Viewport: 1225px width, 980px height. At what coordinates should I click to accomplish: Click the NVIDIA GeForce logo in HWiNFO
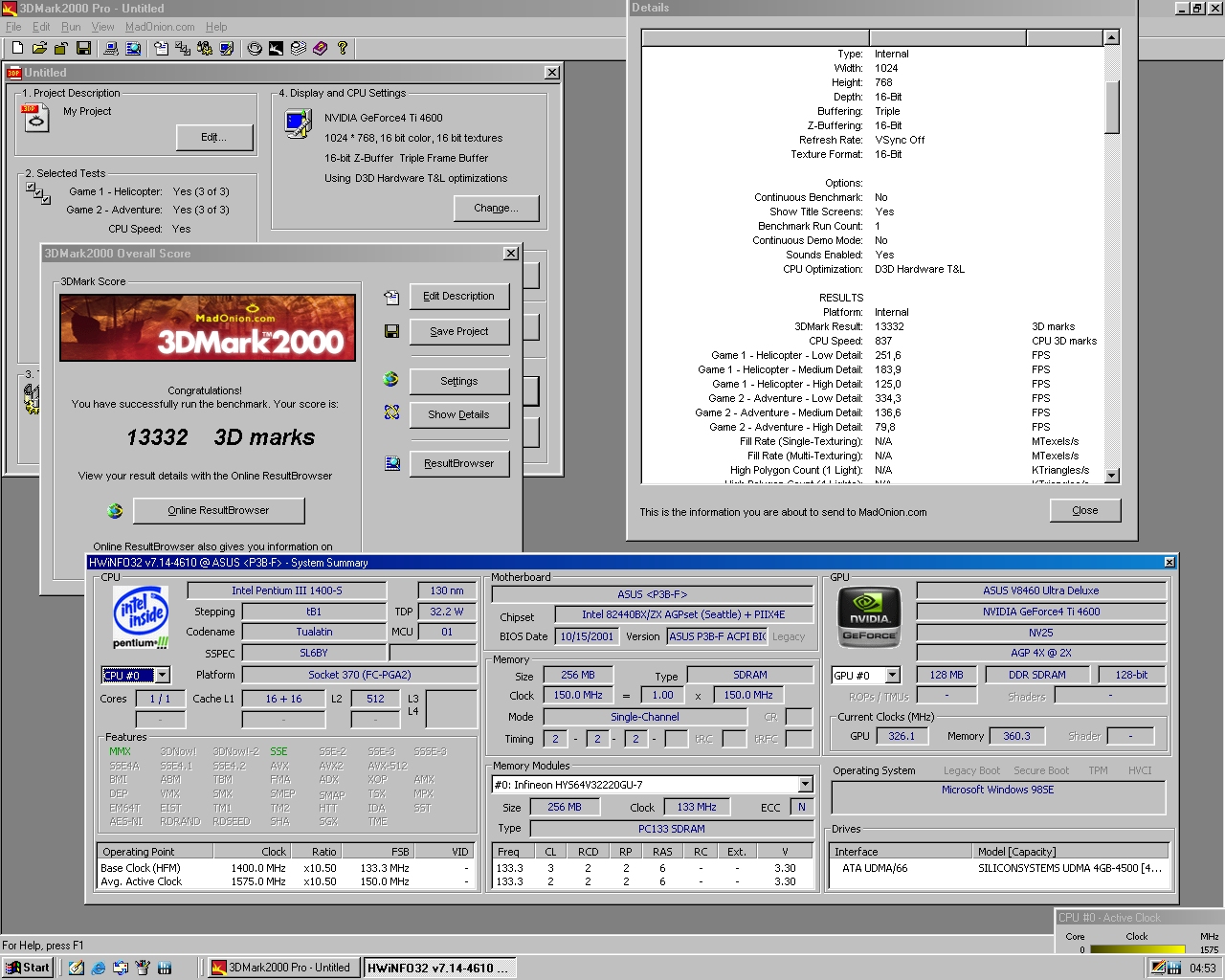tap(869, 618)
